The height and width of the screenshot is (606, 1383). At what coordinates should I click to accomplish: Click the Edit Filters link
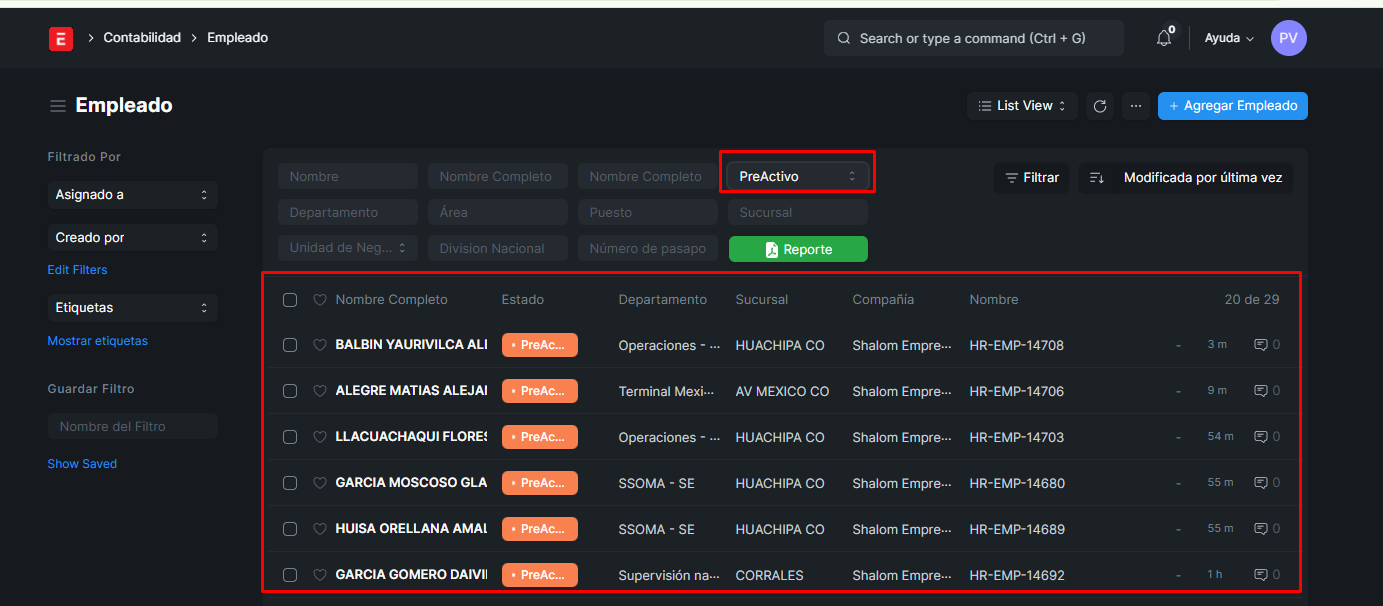point(77,270)
